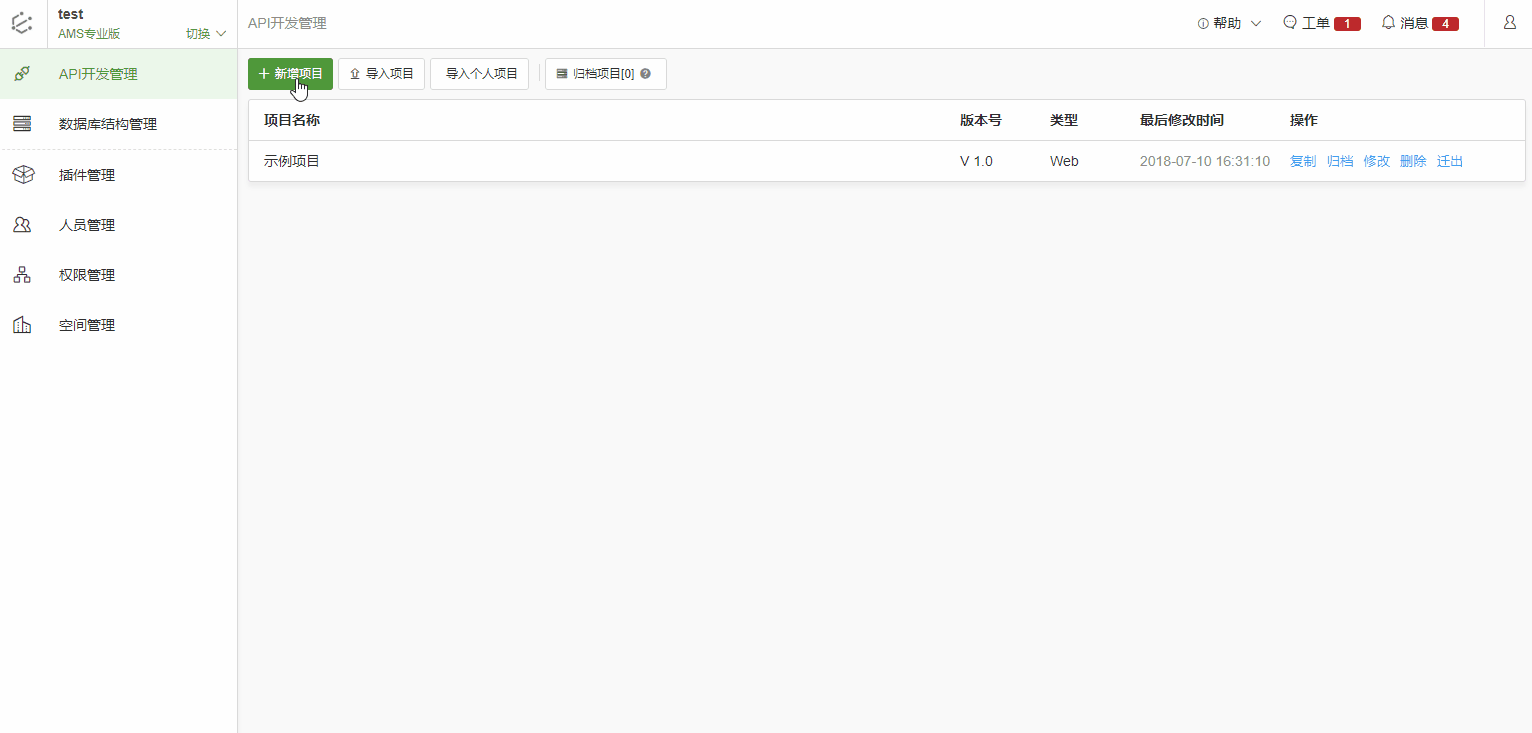Click the red work order badge 1
Viewport: 1532px width, 733px height.
point(1347,23)
